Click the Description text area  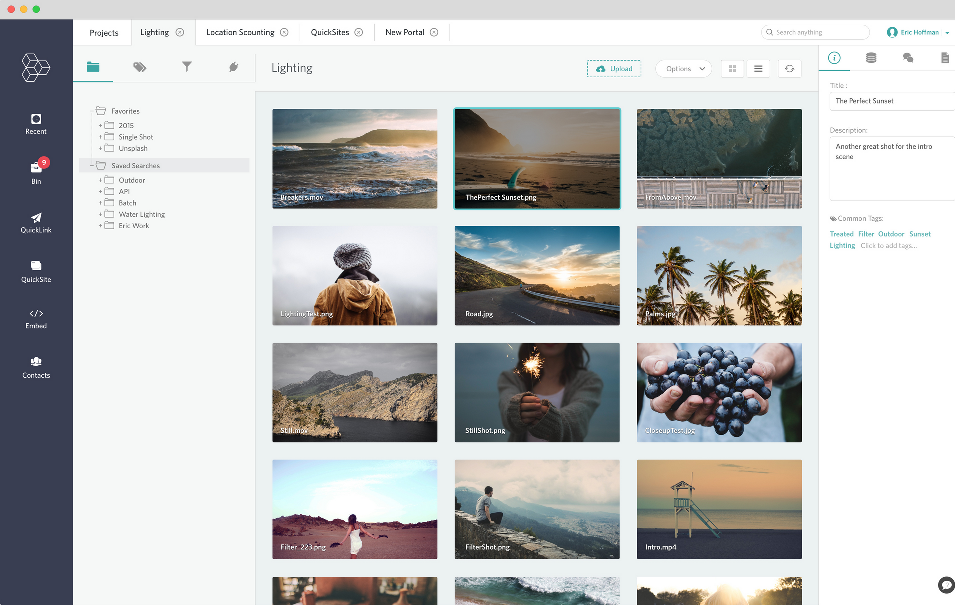click(x=892, y=169)
